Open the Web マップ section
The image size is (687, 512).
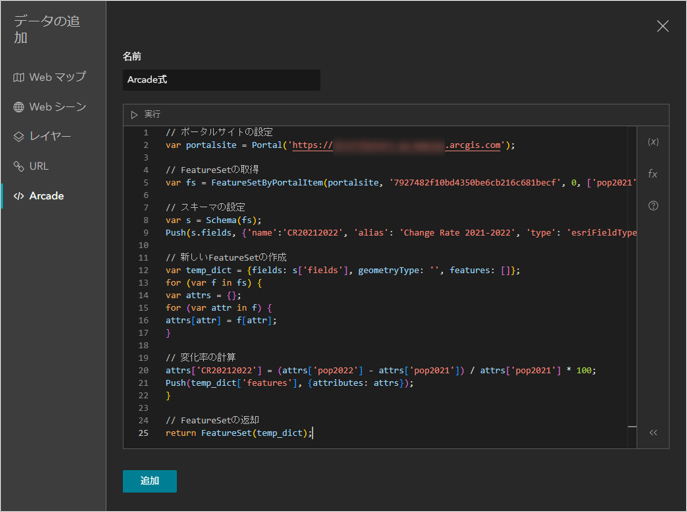pos(50,77)
